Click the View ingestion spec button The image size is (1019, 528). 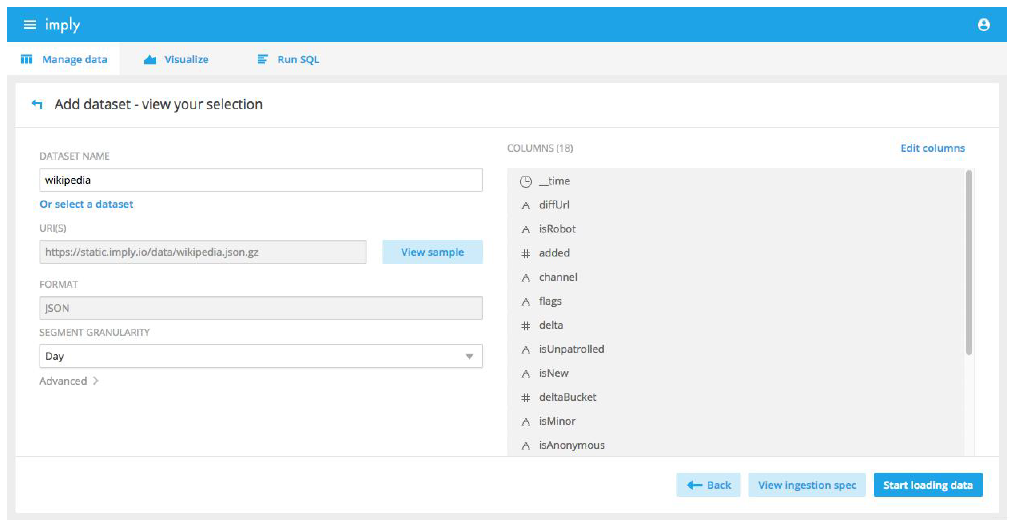807,485
